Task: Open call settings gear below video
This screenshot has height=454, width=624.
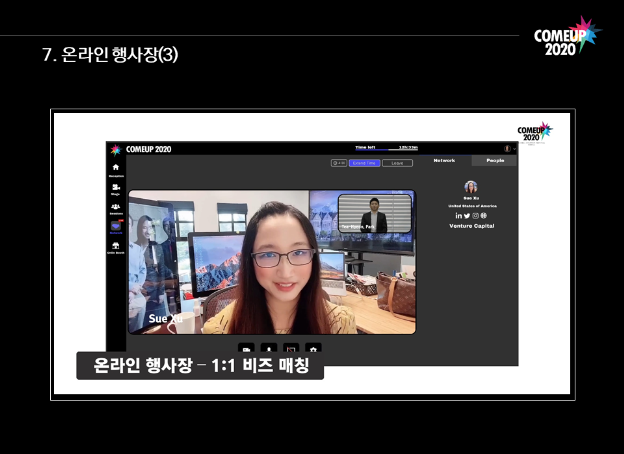Action: [x=314, y=349]
